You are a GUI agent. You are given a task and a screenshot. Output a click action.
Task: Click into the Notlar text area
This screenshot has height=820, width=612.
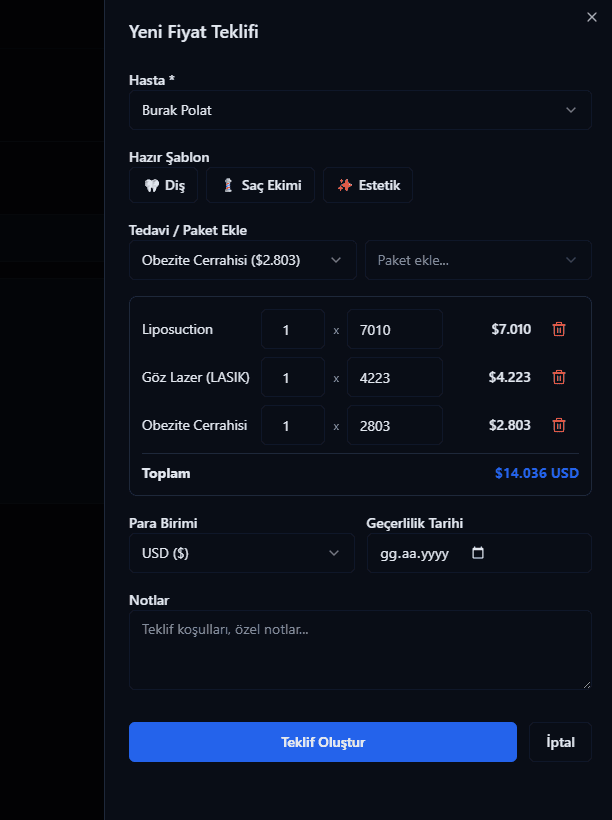click(x=360, y=650)
